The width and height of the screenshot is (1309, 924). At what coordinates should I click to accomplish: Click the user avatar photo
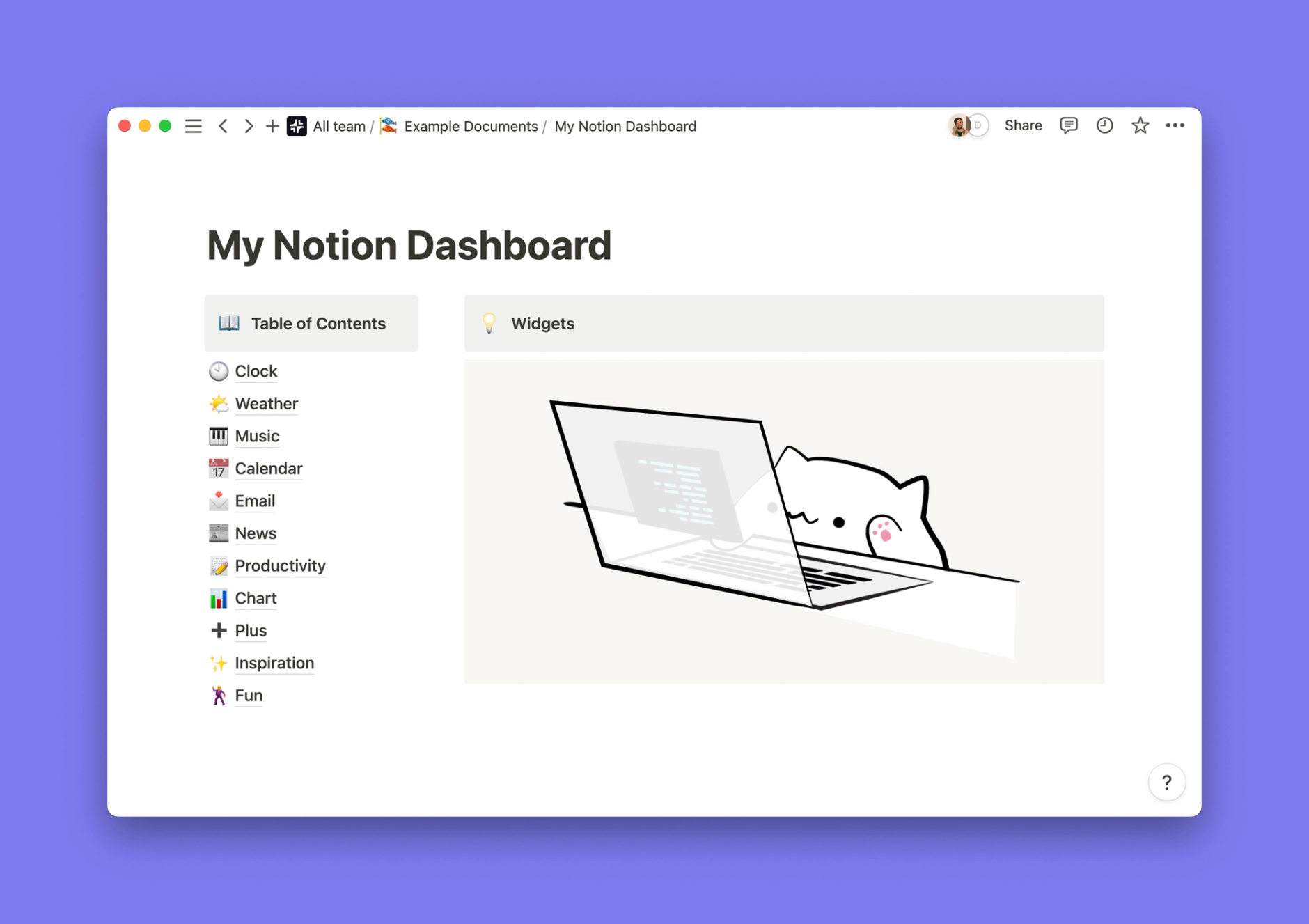959,125
